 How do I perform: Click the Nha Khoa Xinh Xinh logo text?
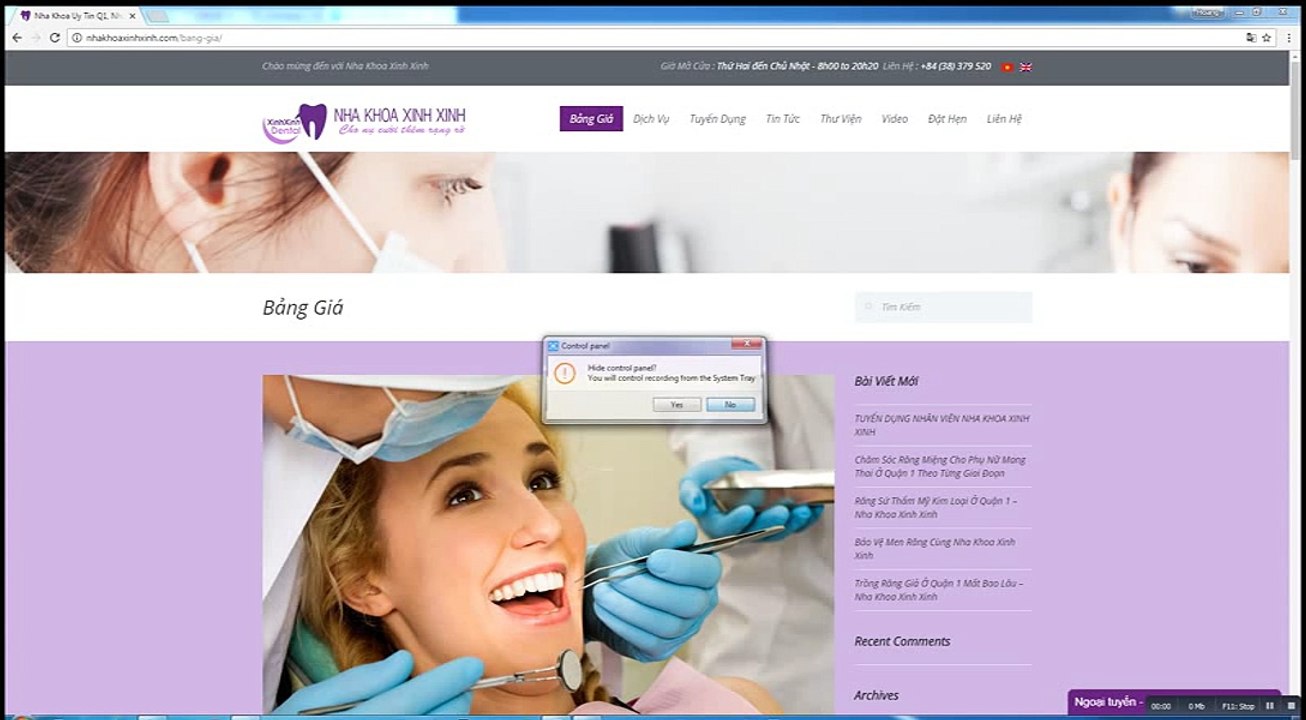click(x=399, y=121)
